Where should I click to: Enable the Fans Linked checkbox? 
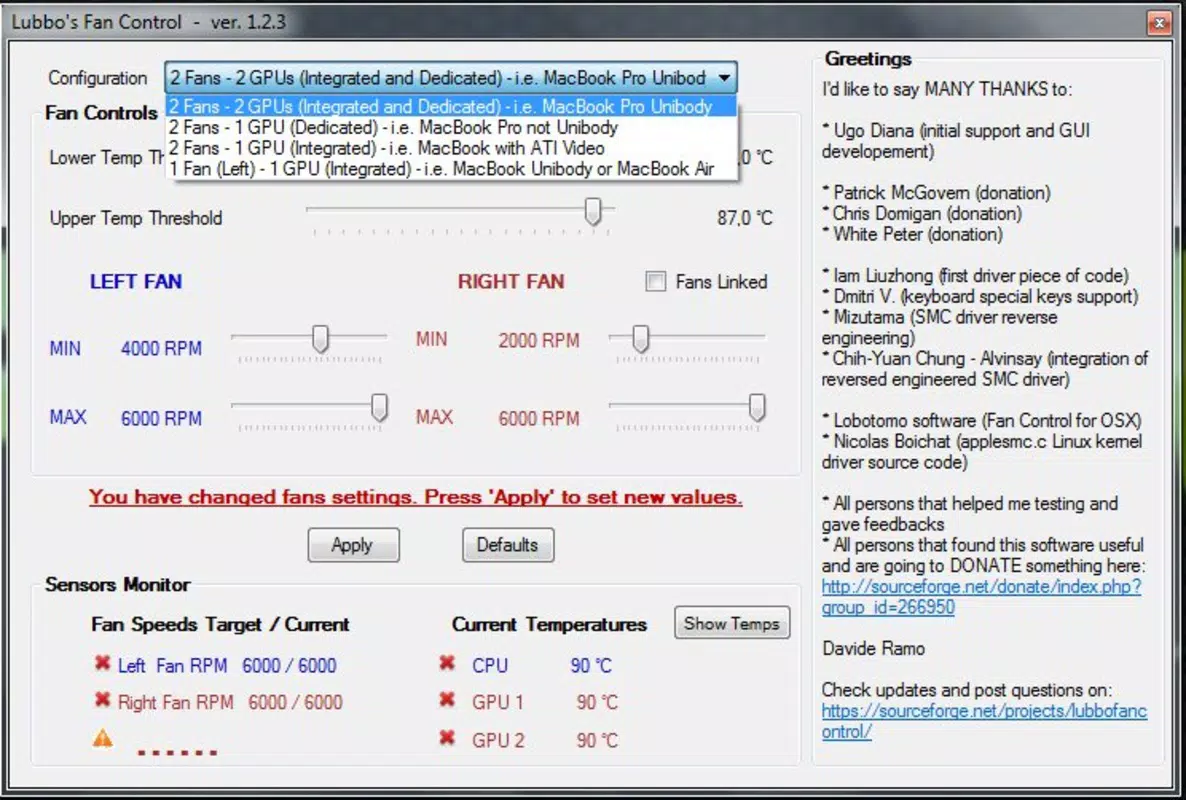point(656,281)
